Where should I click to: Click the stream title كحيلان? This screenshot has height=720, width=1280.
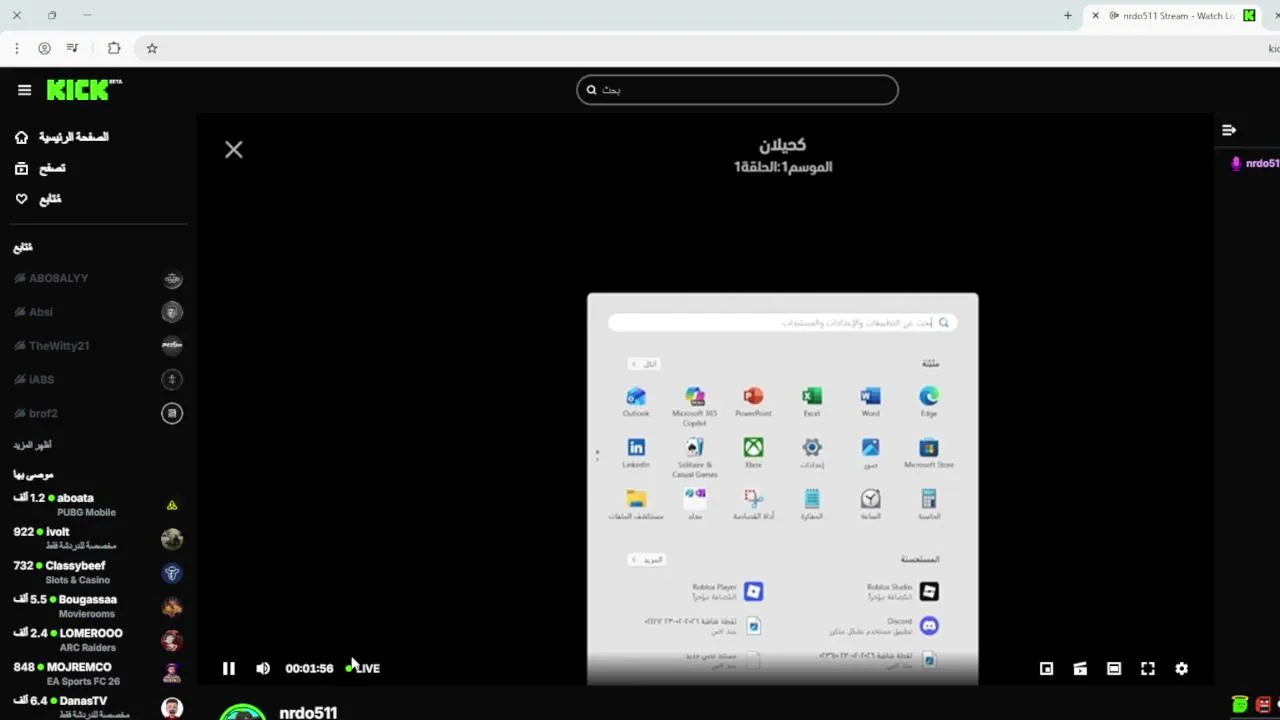(x=783, y=146)
